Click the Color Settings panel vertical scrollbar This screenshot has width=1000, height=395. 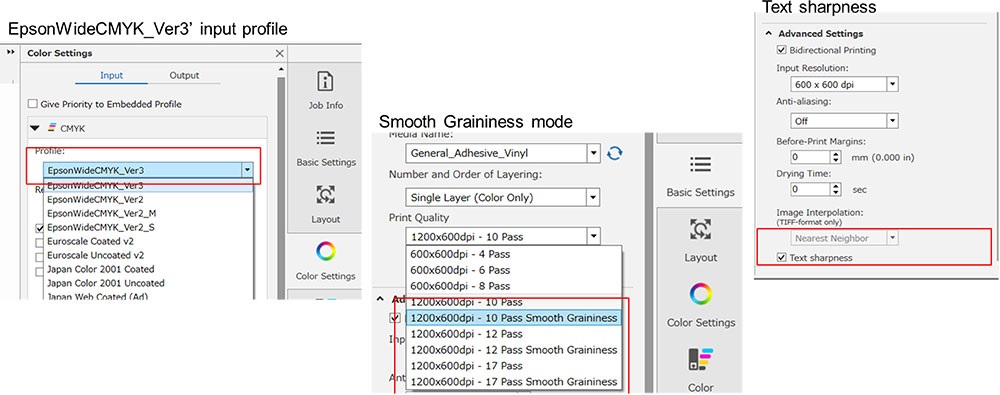(x=281, y=188)
